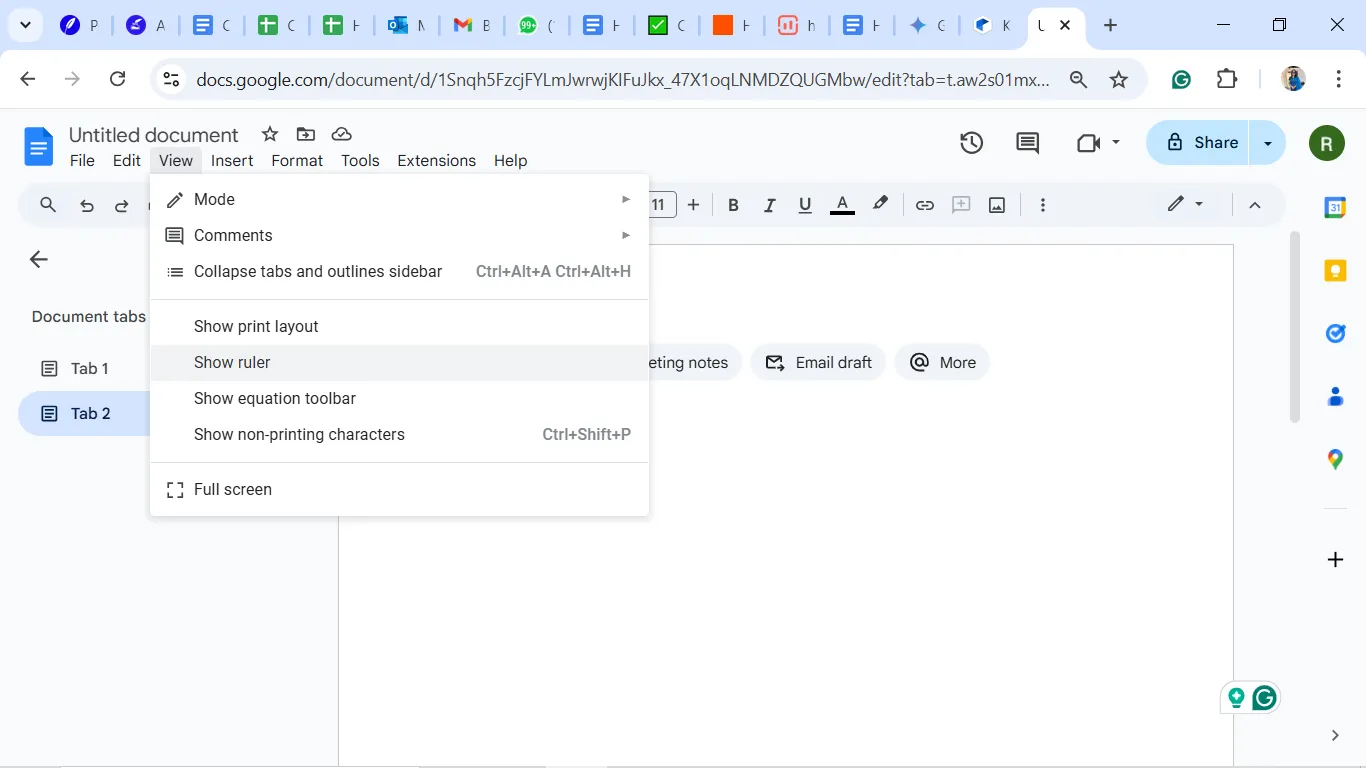Image resolution: width=1366 pixels, height=768 pixels.
Task: Close the open View menu
Action: [175, 161]
